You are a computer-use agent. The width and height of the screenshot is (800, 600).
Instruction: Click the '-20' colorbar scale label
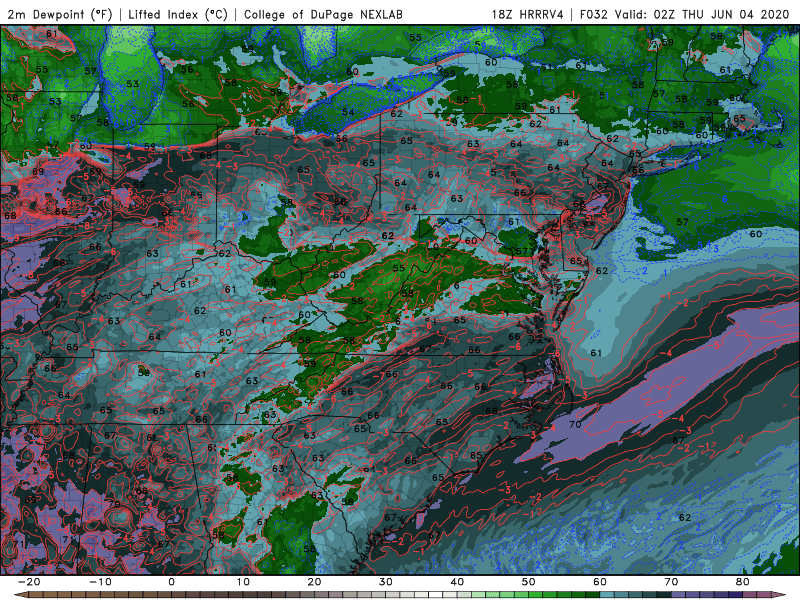(x=29, y=582)
